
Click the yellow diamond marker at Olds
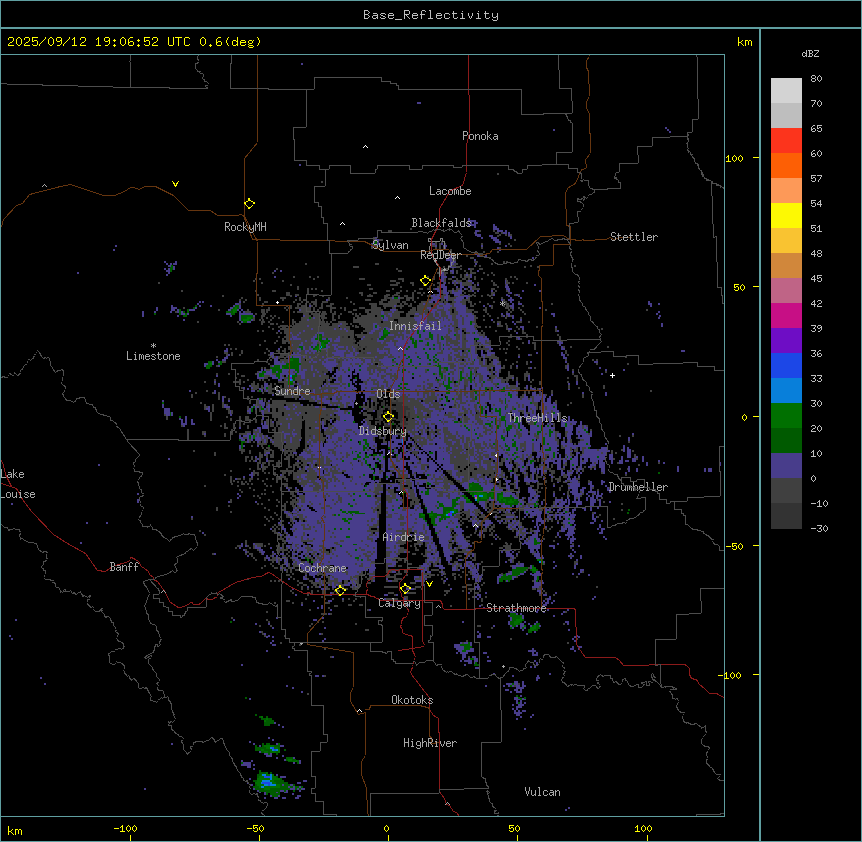click(x=388, y=416)
